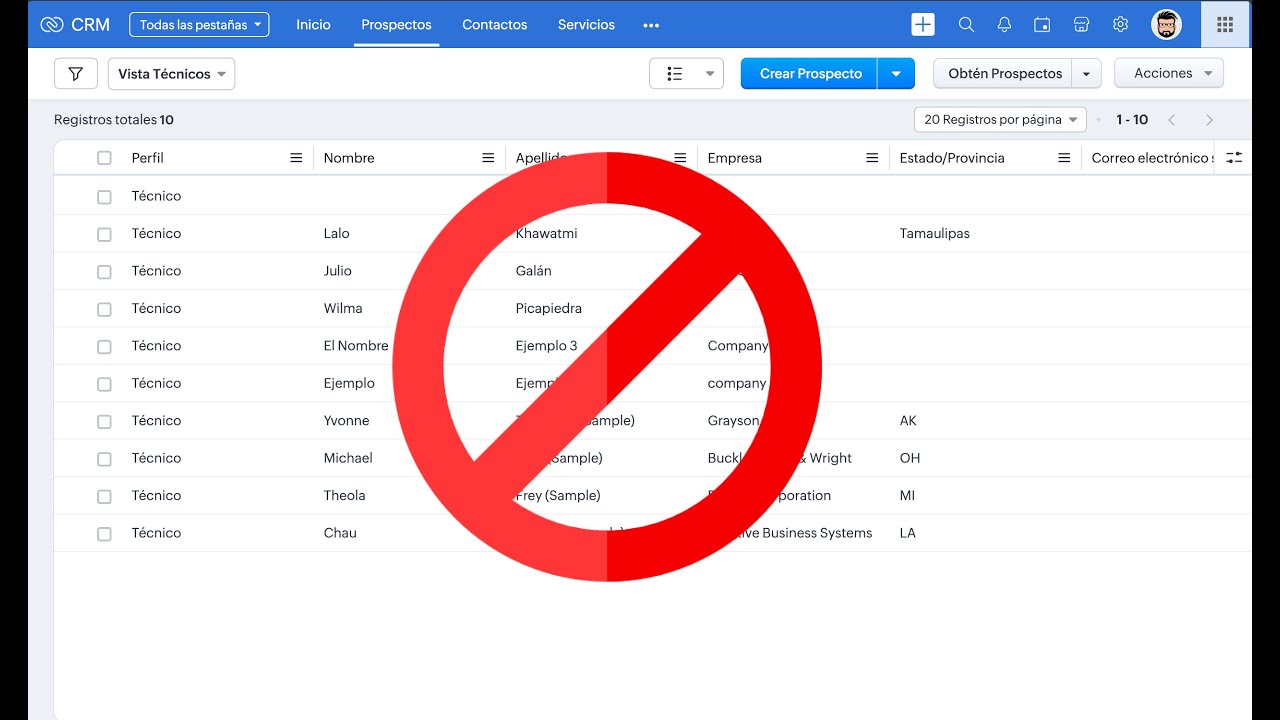
Task: Open the apps grid icon
Action: click(x=1225, y=25)
